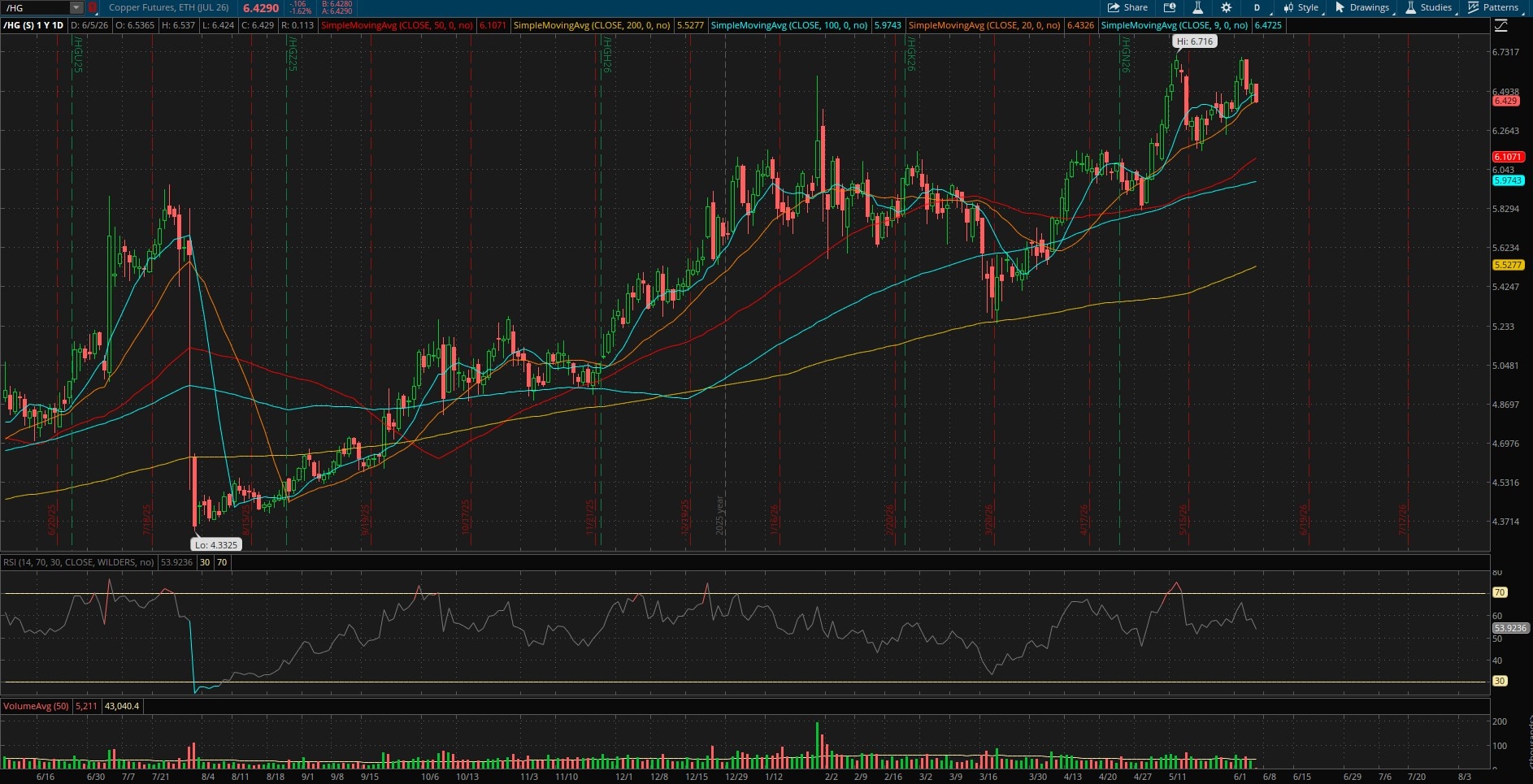Click the red symbol link color indicator

[x=93, y=7]
